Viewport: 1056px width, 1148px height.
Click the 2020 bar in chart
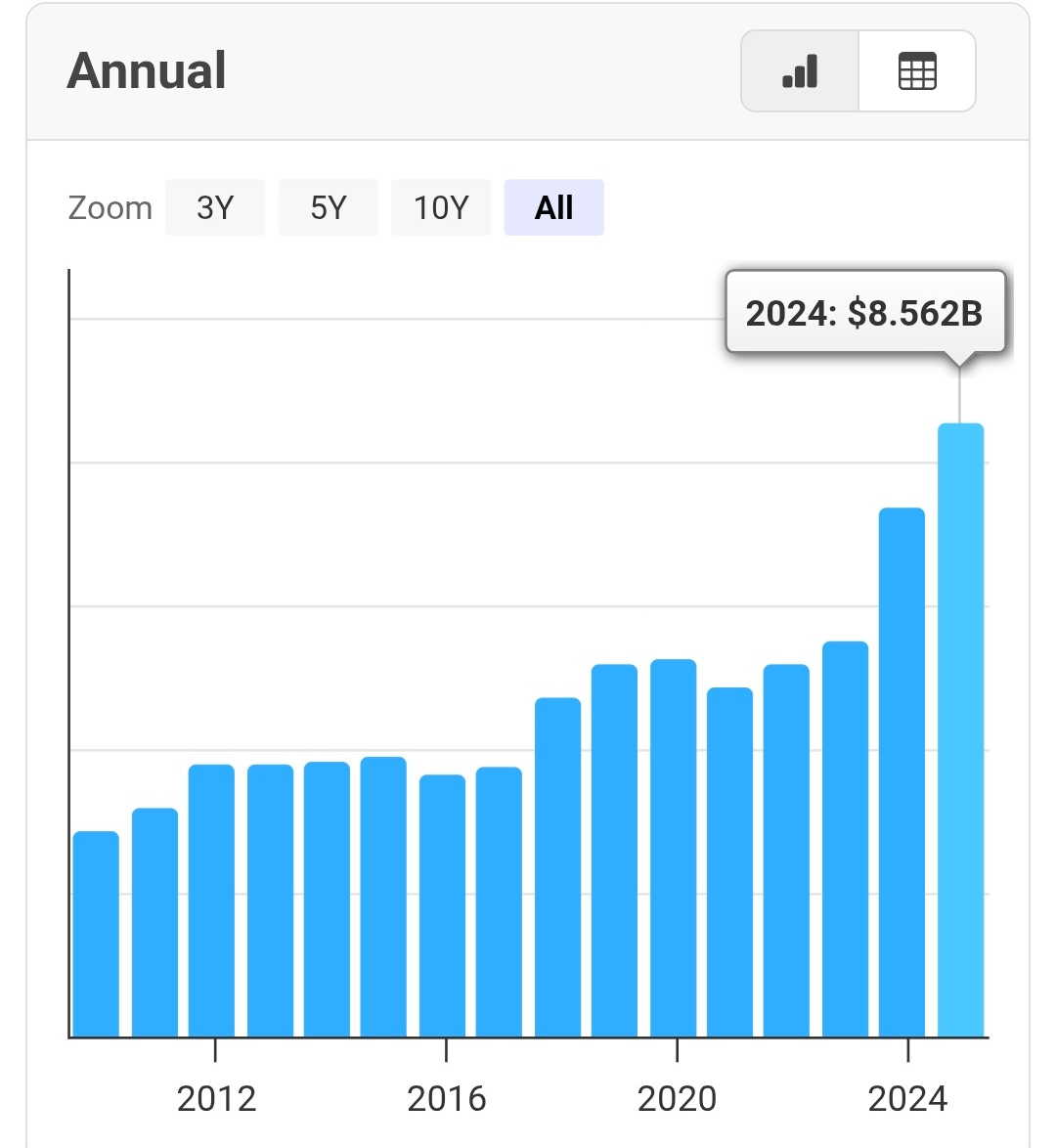click(x=729, y=861)
